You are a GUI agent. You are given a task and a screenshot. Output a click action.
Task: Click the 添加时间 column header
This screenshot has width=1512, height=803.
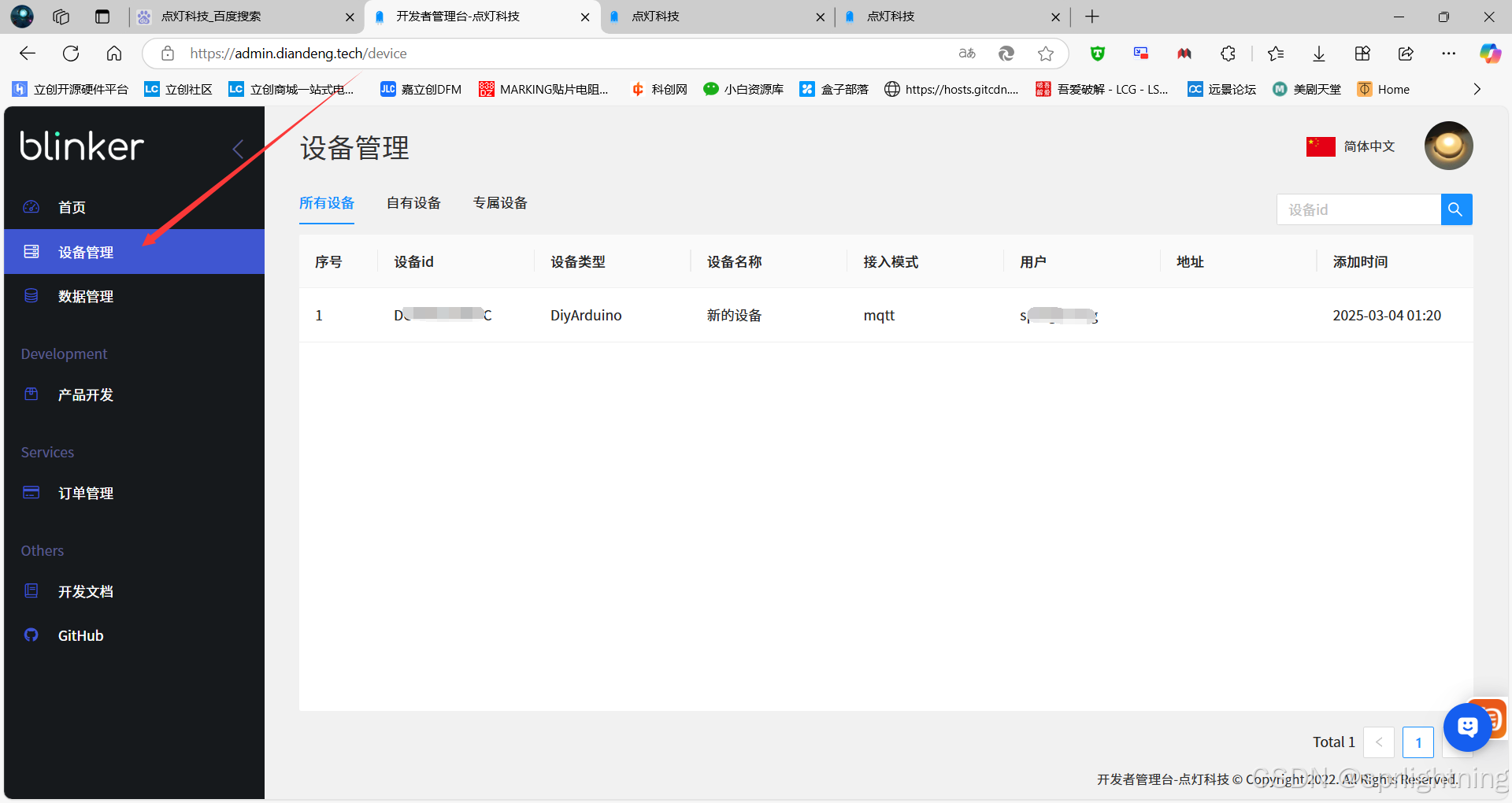coord(1360,261)
